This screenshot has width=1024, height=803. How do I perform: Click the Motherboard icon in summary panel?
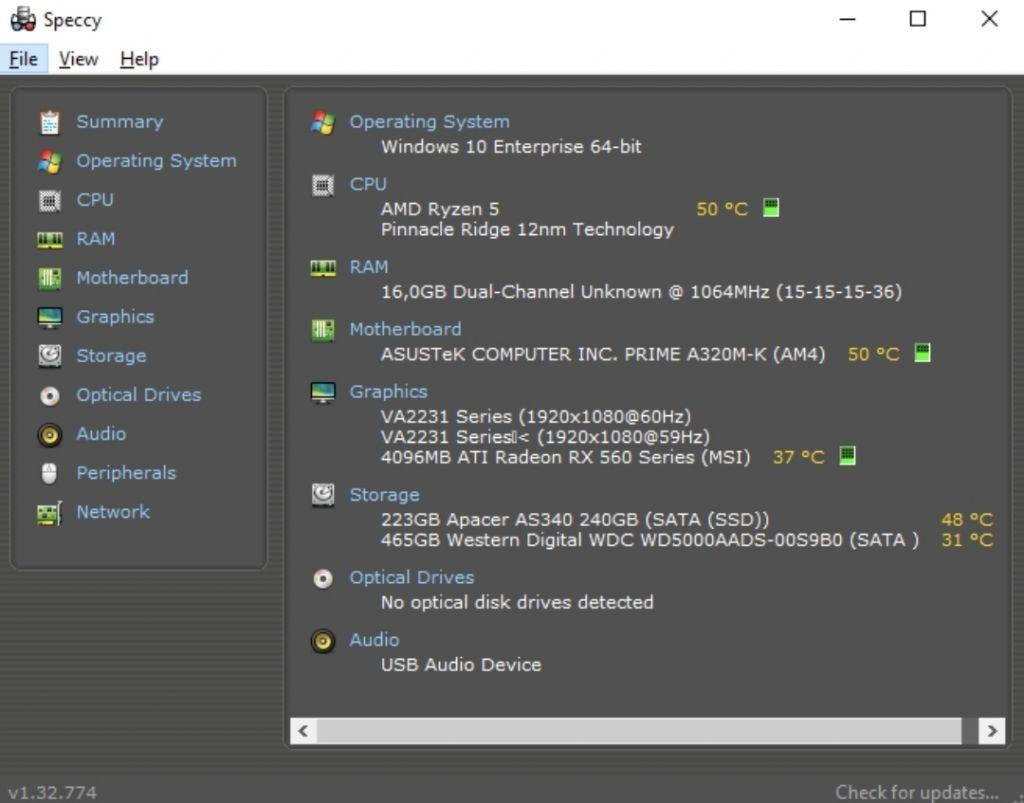pos(323,330)
